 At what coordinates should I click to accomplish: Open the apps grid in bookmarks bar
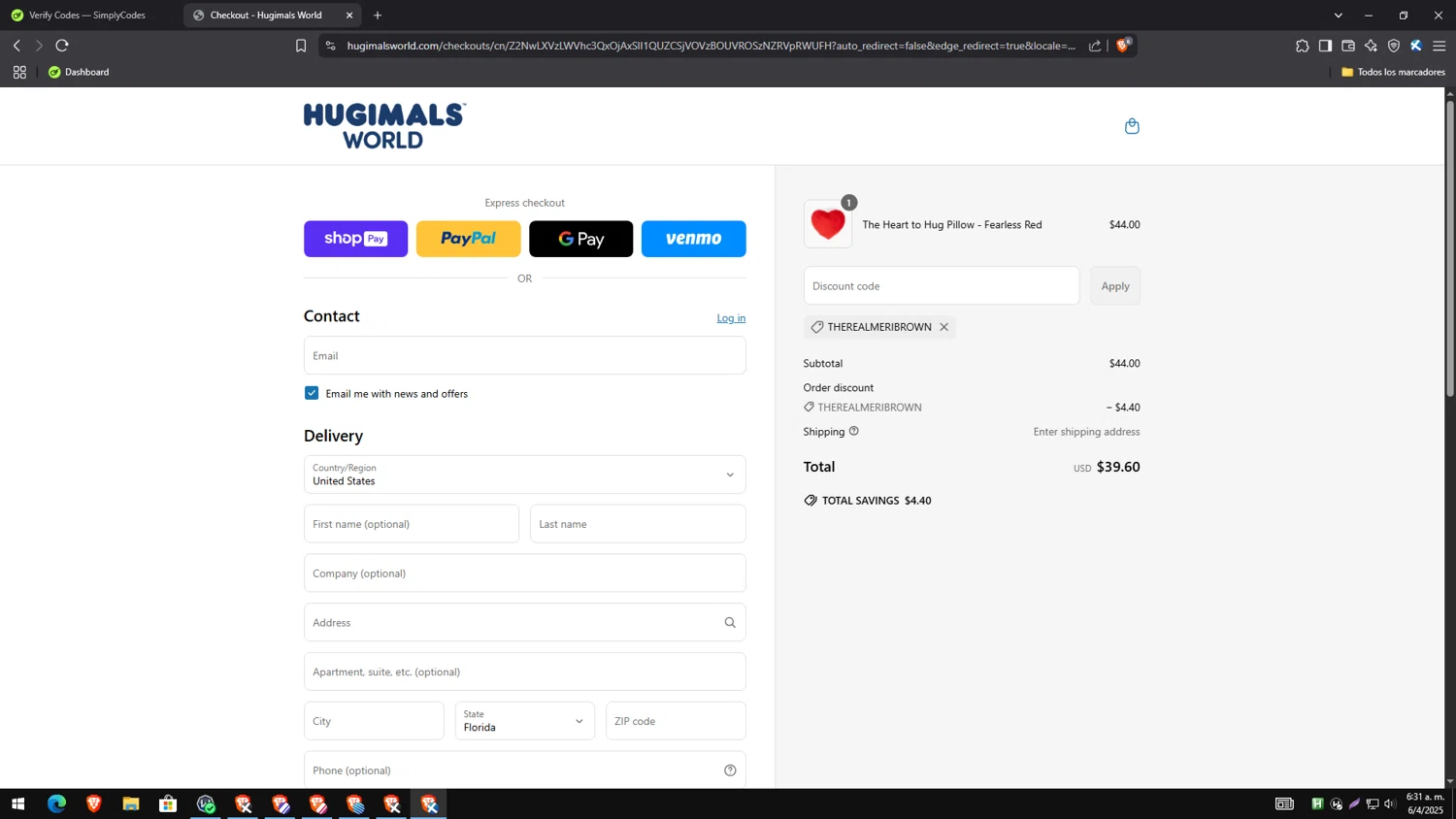19,72
